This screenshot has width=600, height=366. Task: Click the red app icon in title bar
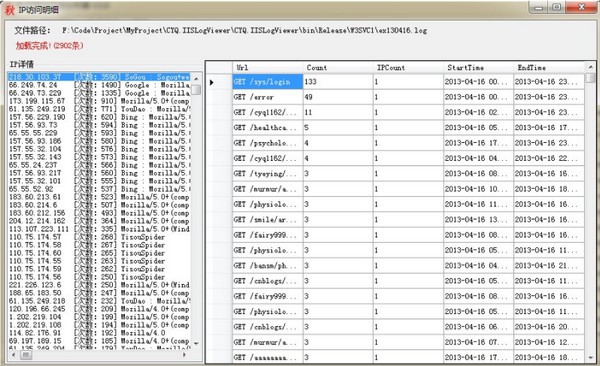(10, 10)
